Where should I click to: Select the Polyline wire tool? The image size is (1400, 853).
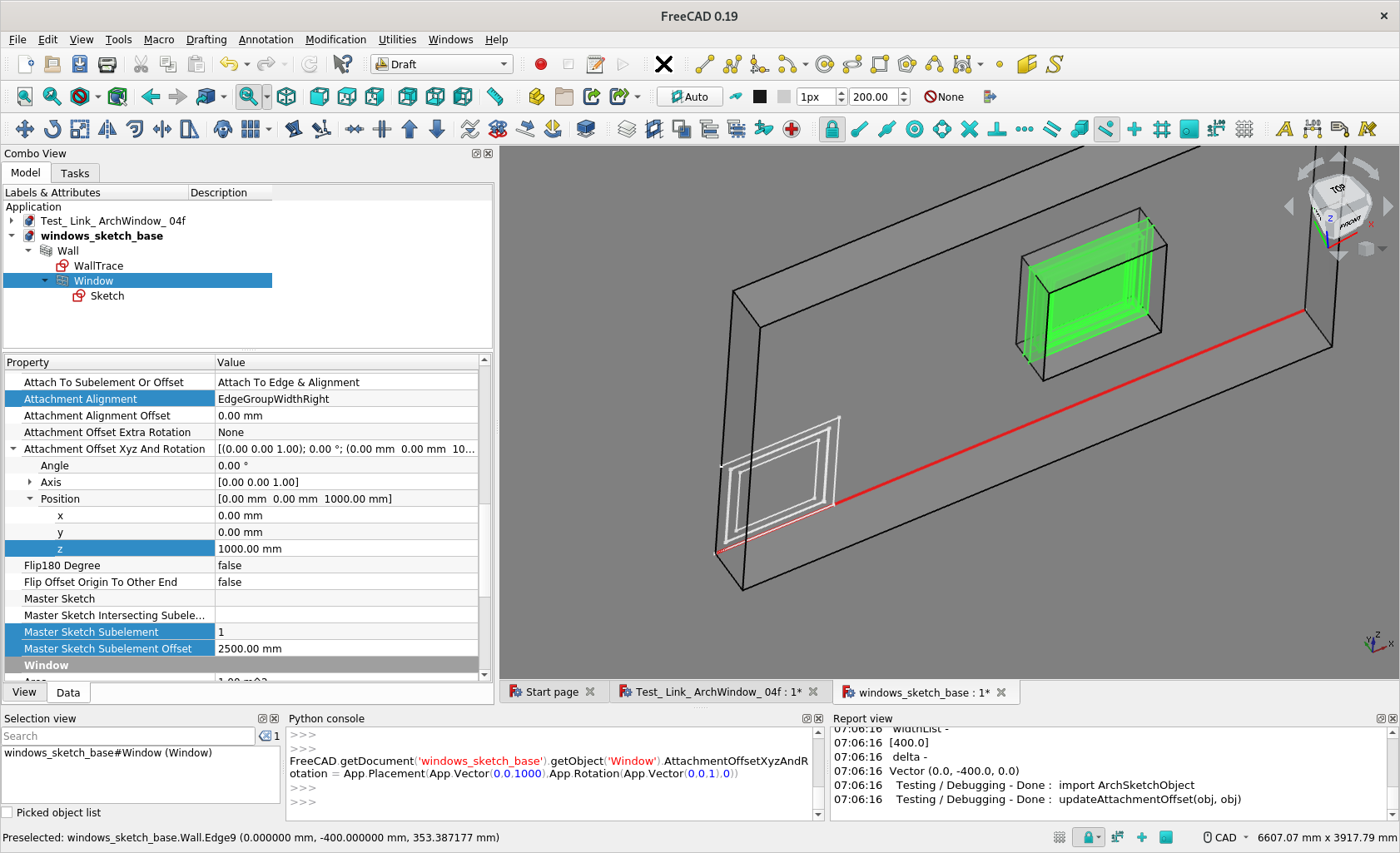732,64
